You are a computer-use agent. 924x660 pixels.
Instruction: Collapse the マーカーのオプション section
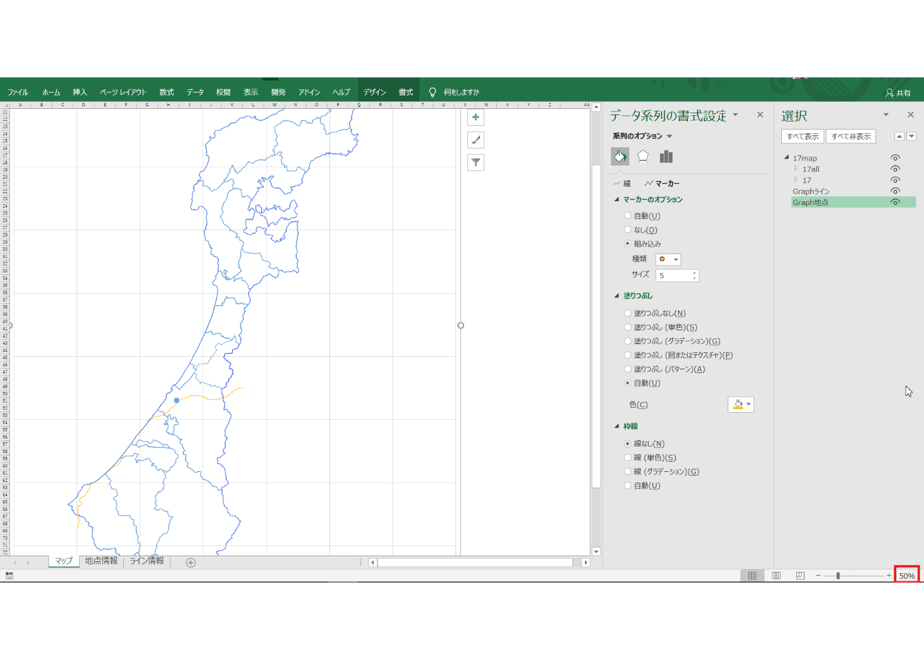617,200
